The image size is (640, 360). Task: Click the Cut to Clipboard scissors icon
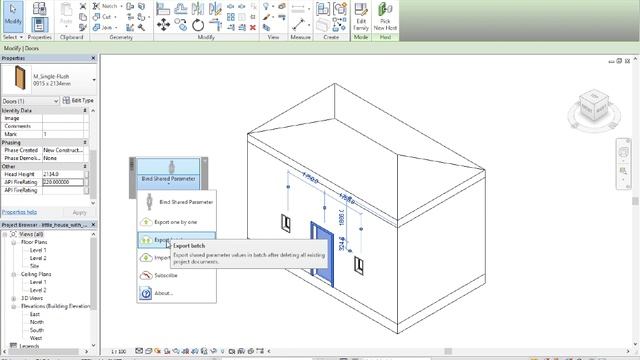tap(83, 6)
